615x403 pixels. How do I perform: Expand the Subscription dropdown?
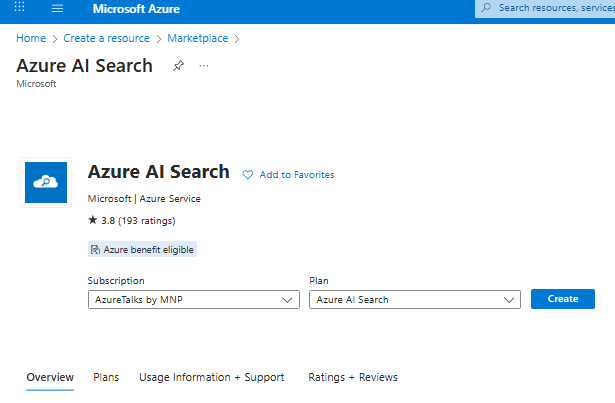(193, 299)
